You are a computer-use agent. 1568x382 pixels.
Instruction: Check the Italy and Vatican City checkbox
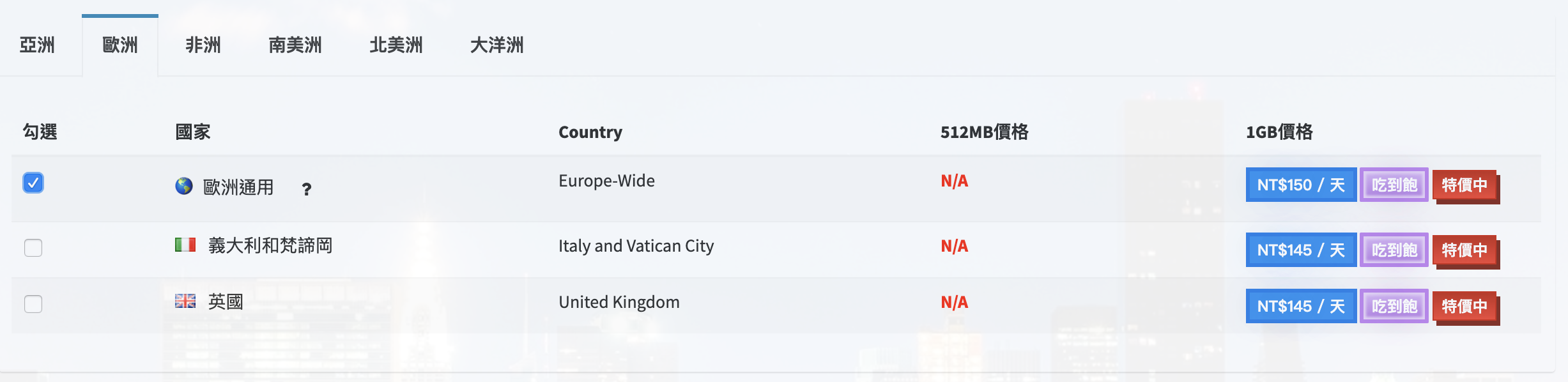click(33, 247)
